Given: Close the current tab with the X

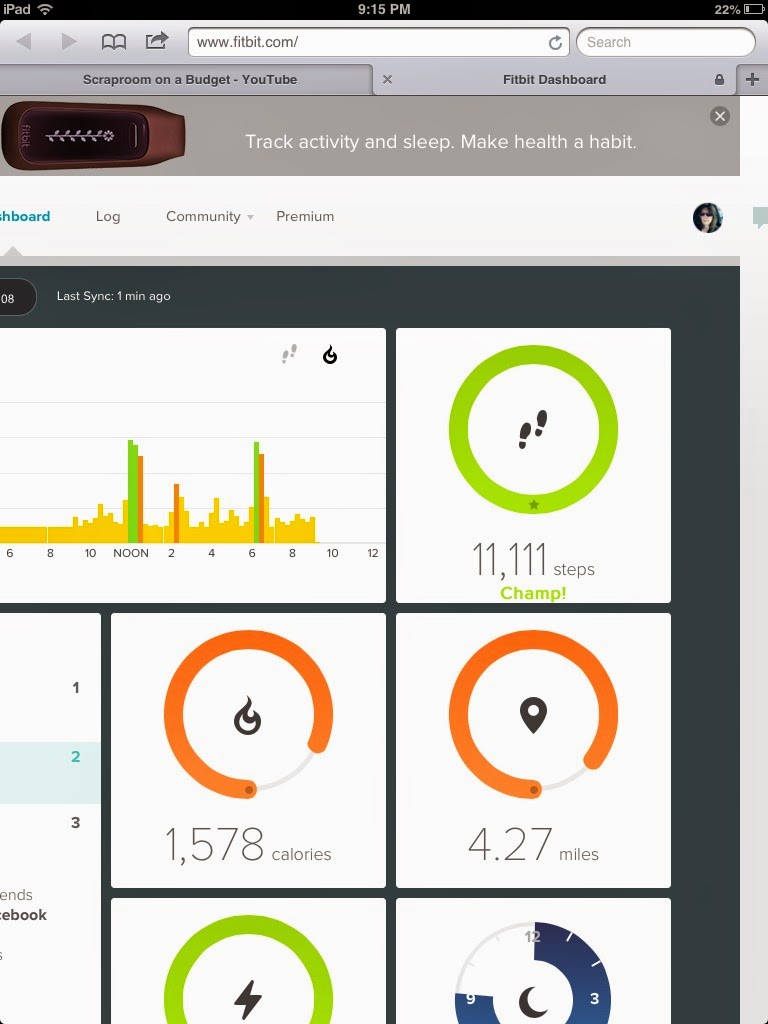Looking at the screenshot, I should [x=387, y=80].
